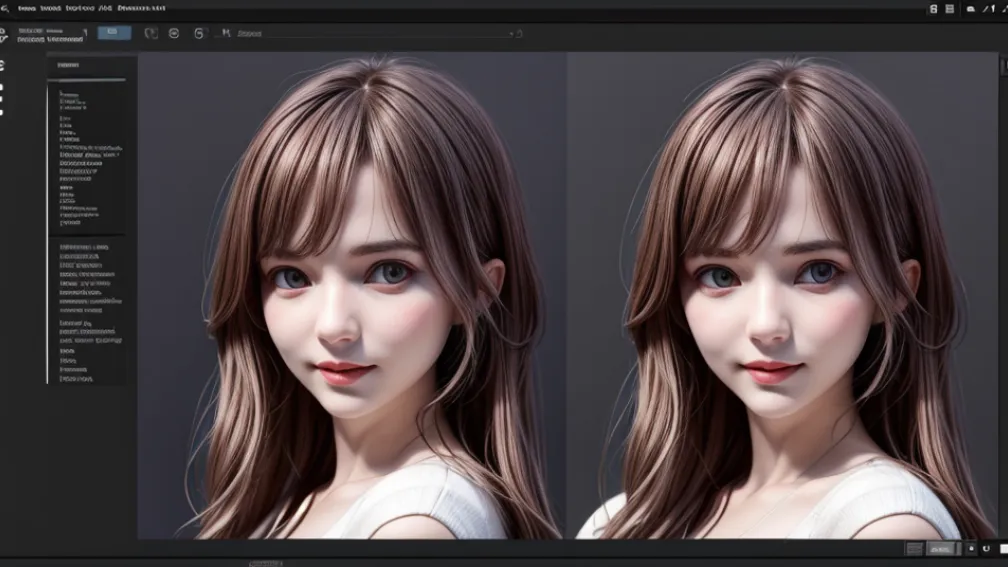This screenshot has height=567, width=1008.
Task: Select the tab header atop the left panel
Action: [x=68, y=65]
